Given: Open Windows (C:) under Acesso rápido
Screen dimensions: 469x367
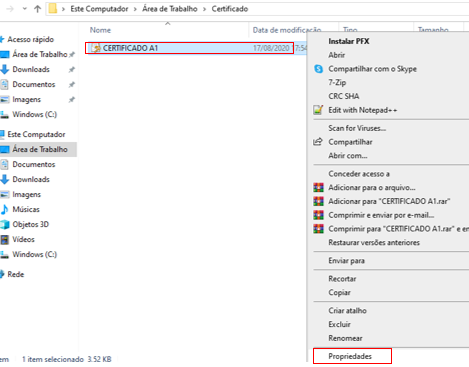Looking at the screenshot, I should pyautogui.click(x=35, y=114).
